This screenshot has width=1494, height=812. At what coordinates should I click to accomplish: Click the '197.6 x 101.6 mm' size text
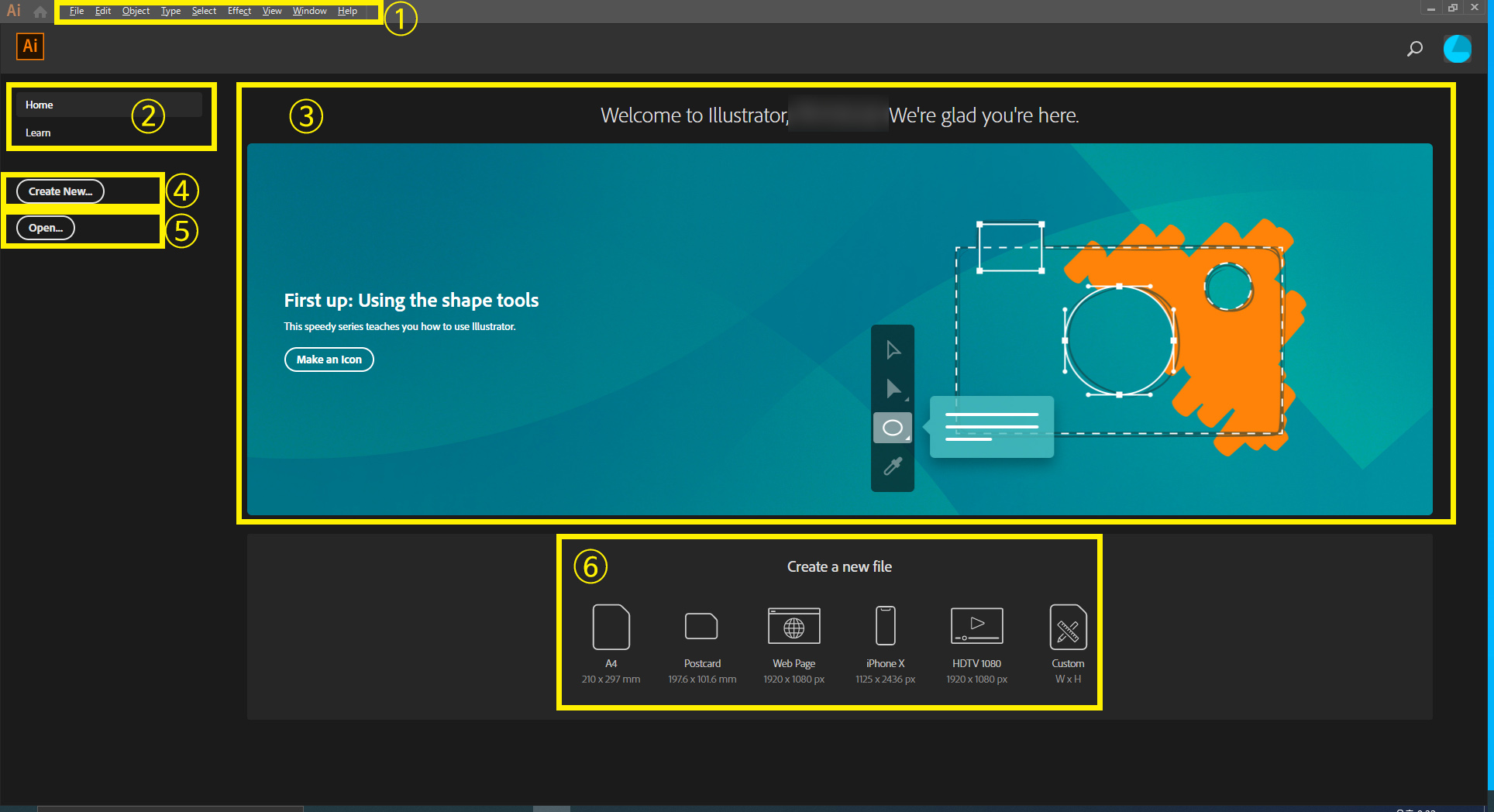click(x=703, y=680)
